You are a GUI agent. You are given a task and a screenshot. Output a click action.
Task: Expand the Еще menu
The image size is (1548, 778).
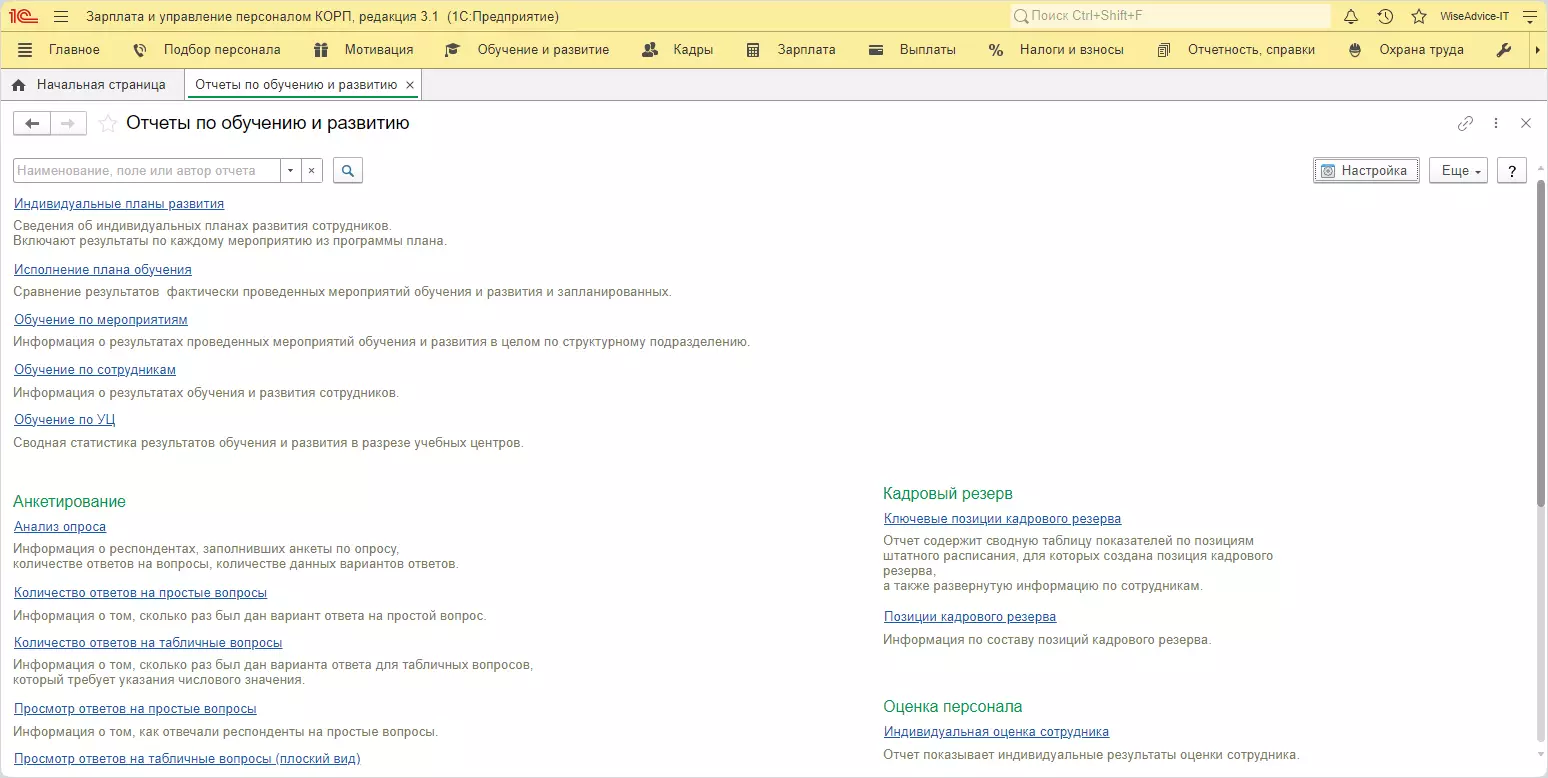(1458, 171)
